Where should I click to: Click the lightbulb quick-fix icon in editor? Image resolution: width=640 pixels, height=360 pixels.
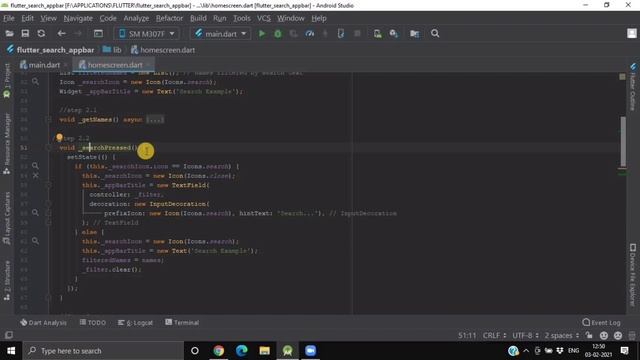60,138
